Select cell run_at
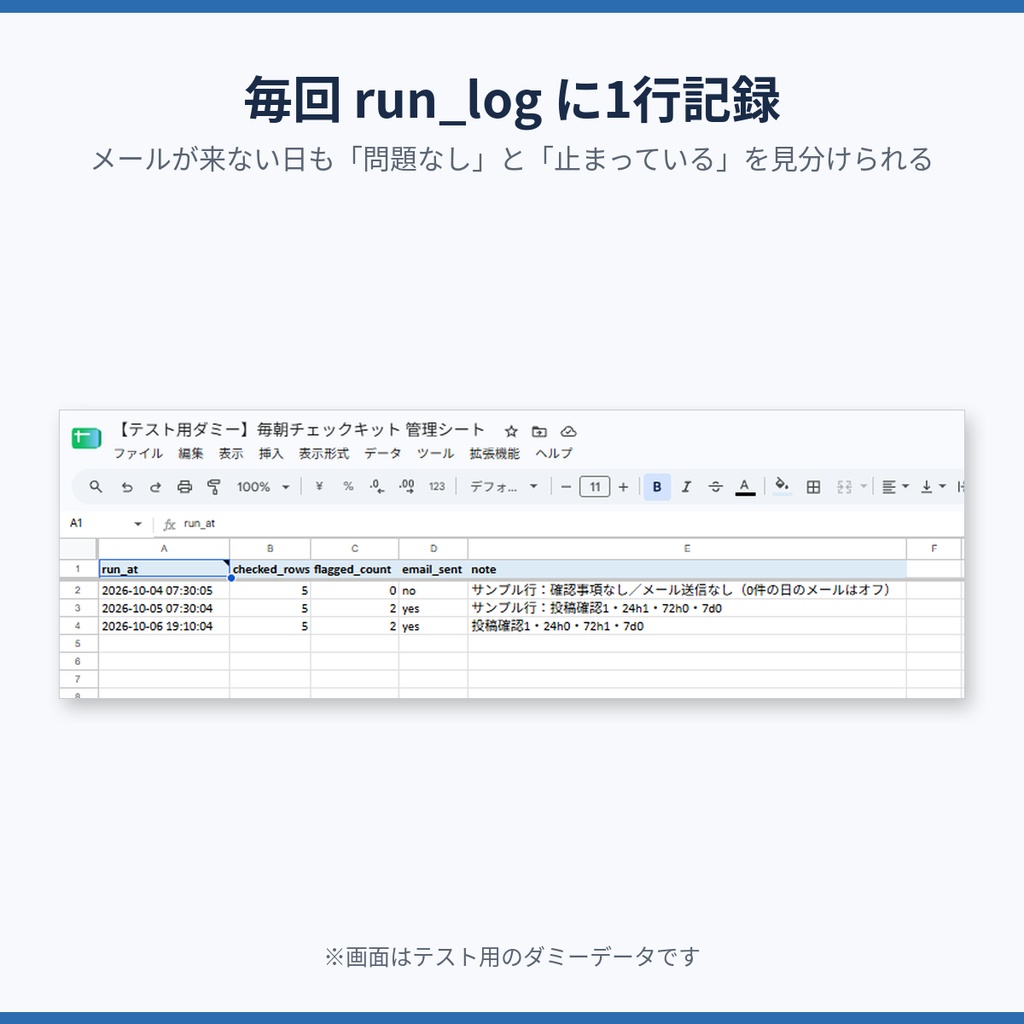 click(x=164, y=569)
